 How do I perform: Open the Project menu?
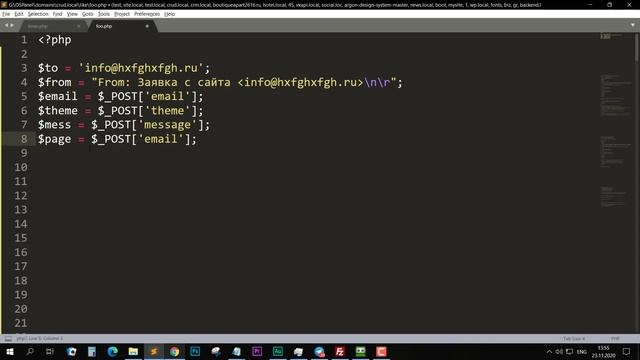pos(122,14)
